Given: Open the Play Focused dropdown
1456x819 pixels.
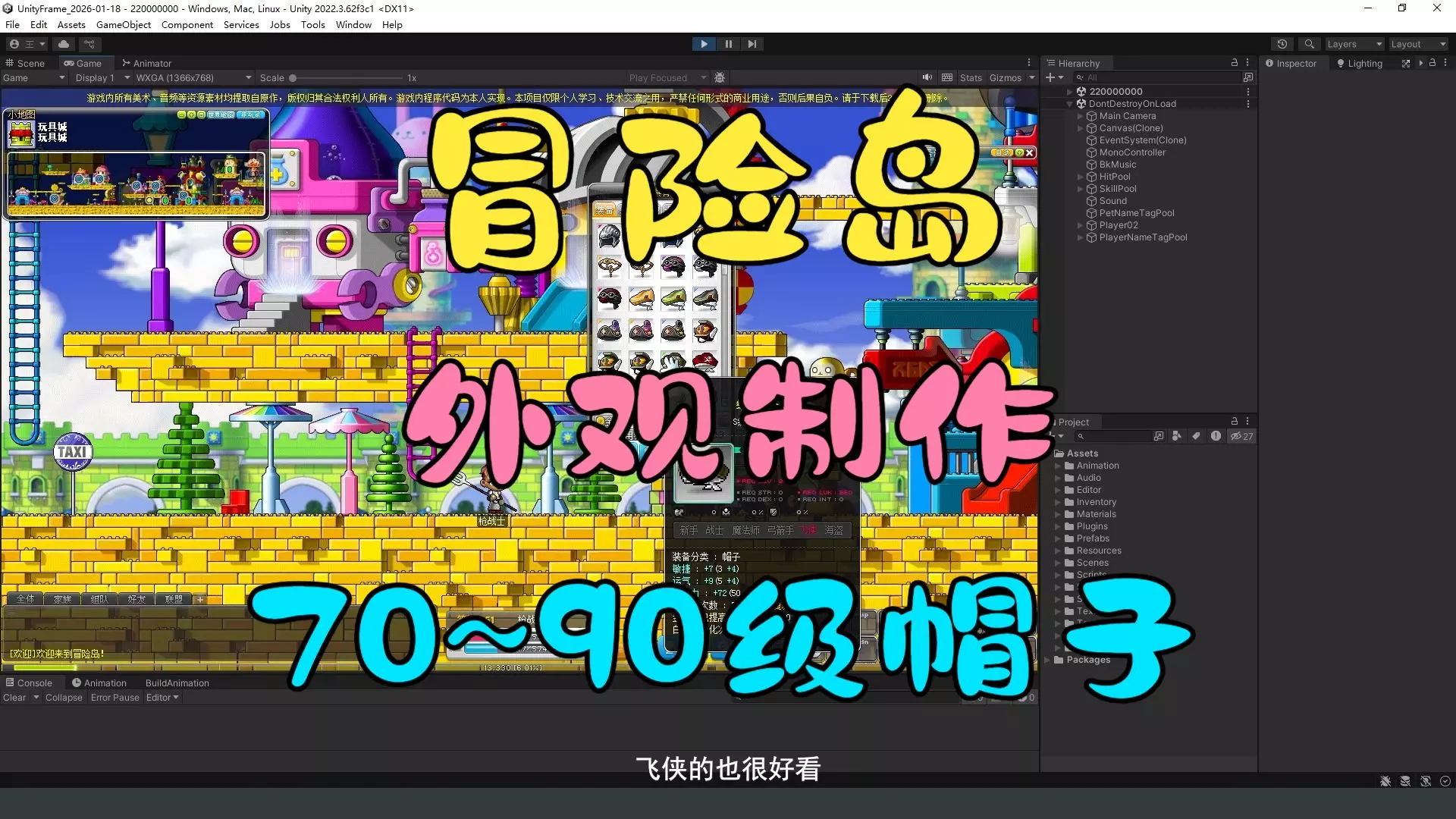Looking at the screenshot, I should [x=667, y=78].
